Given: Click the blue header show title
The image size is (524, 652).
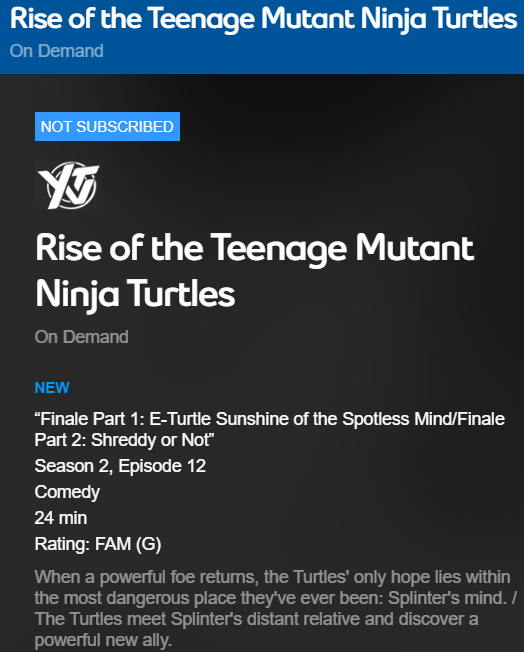Looking at the screenshot, I should [x=263, y=19].
